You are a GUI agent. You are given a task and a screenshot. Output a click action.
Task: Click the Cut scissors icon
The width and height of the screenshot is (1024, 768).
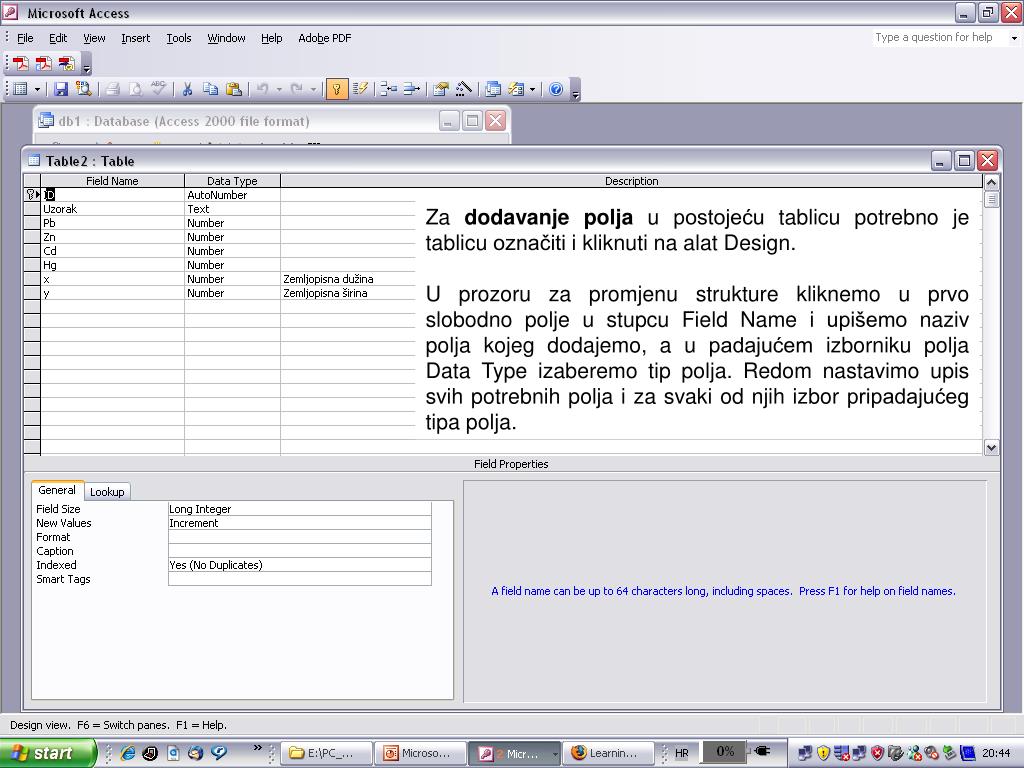point(187,89)
